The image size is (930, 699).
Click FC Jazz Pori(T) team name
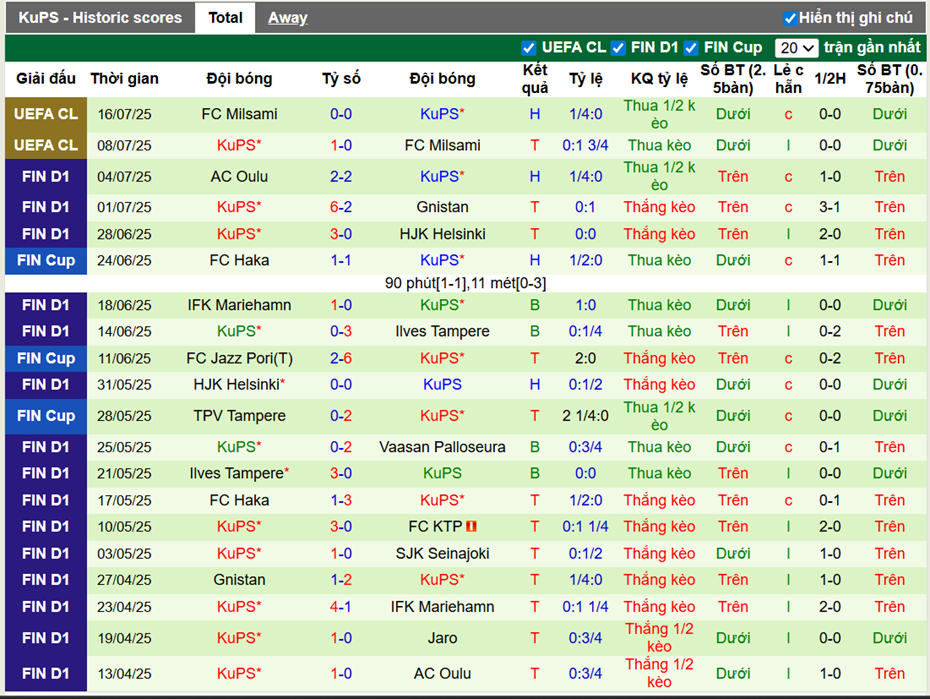(x=240, y=359)
